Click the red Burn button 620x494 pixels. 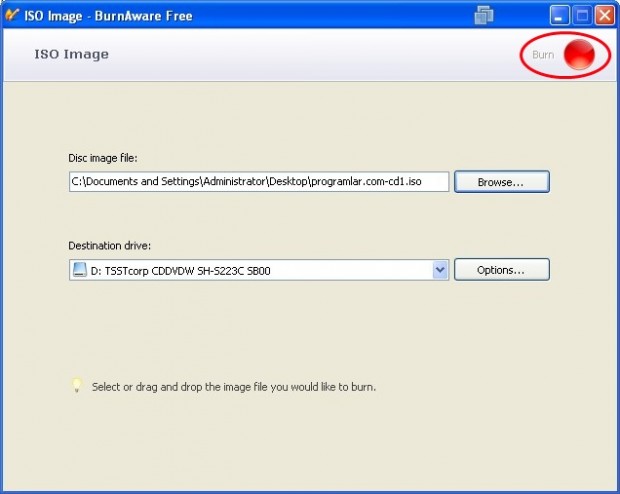(x=579, y=55)
